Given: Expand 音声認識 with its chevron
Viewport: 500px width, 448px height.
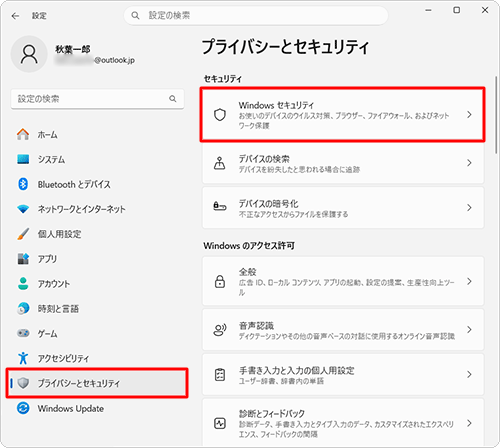Looking at the screenshot, I should click(469, 330).
